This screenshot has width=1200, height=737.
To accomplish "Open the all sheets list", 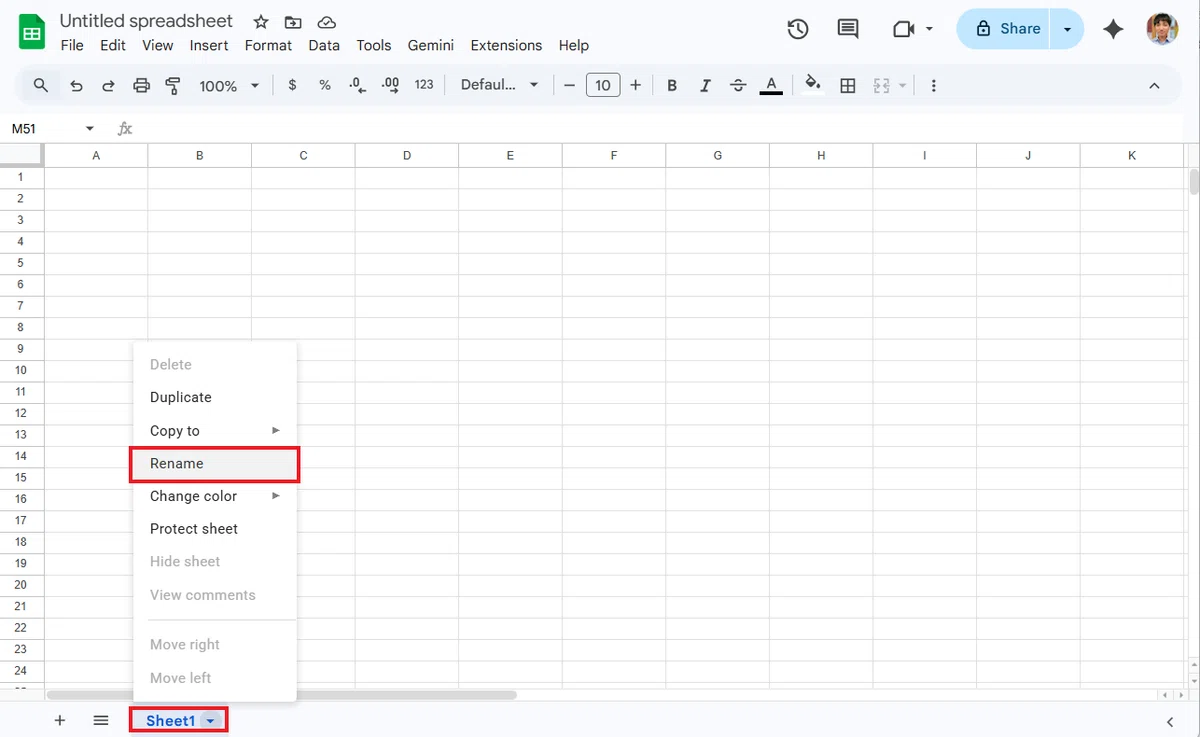I will click(x=101, y=720).
